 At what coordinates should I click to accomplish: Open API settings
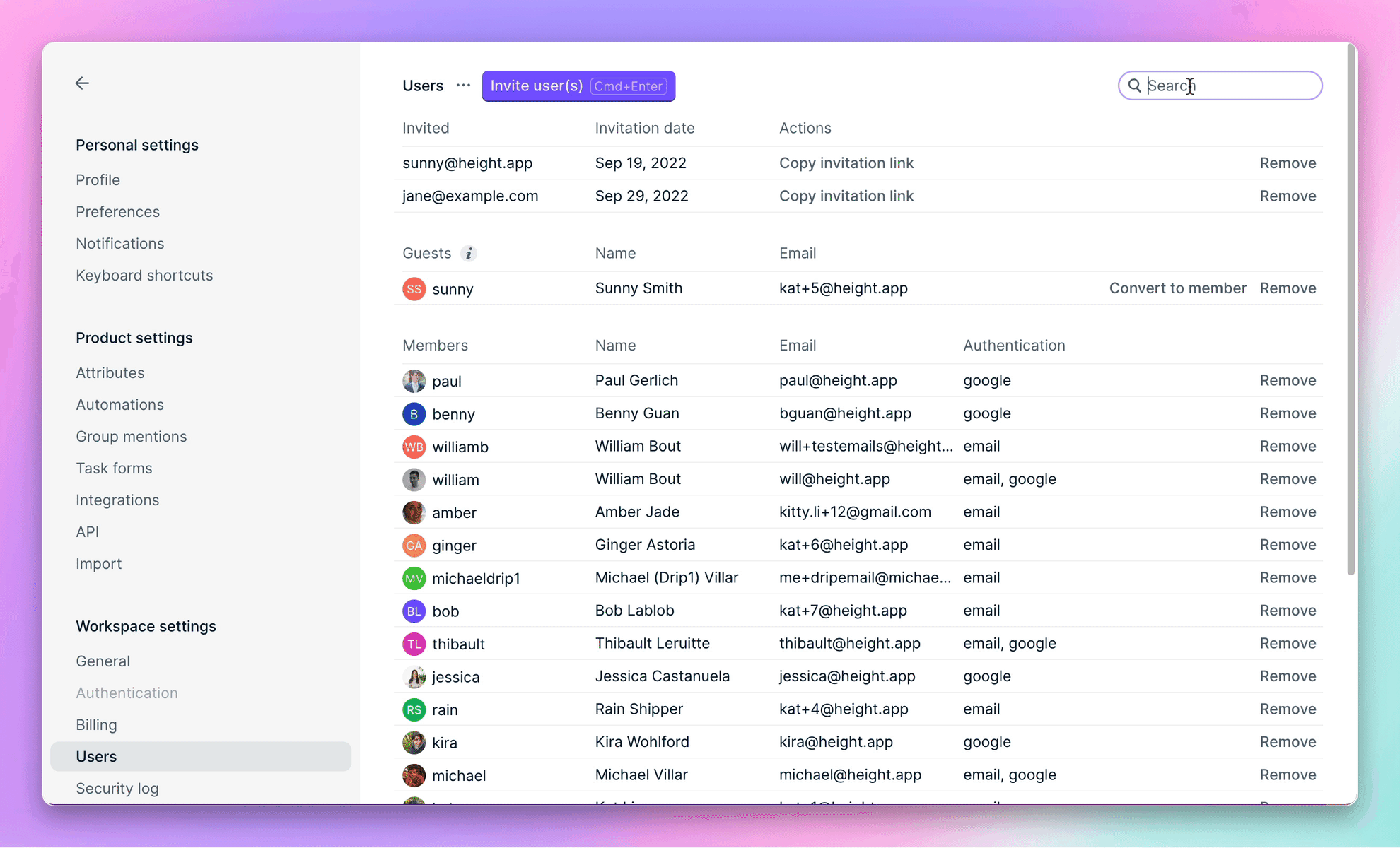pyautogui.click(x=87, y=532)
